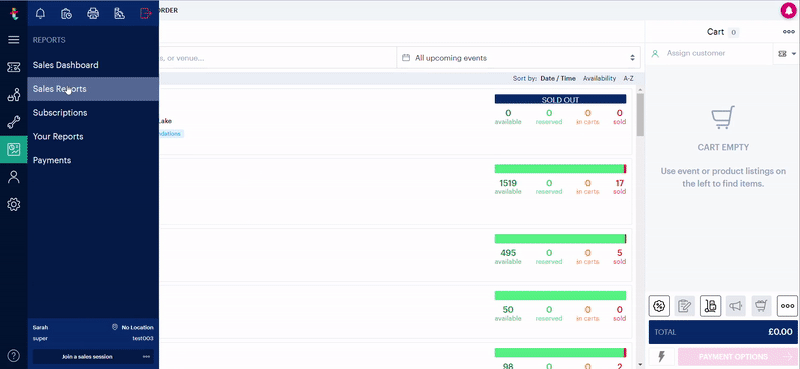
Task: Open the notifications bell in the sidebar header
Action: pyautogui.click(x=40, y=13)
